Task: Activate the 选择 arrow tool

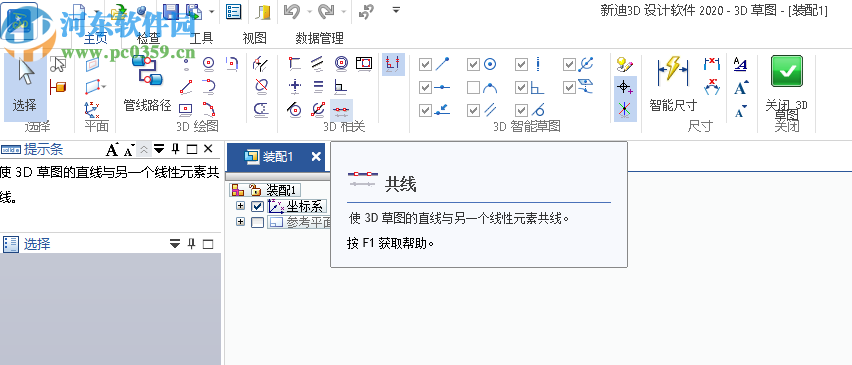Action: point(25,87)
